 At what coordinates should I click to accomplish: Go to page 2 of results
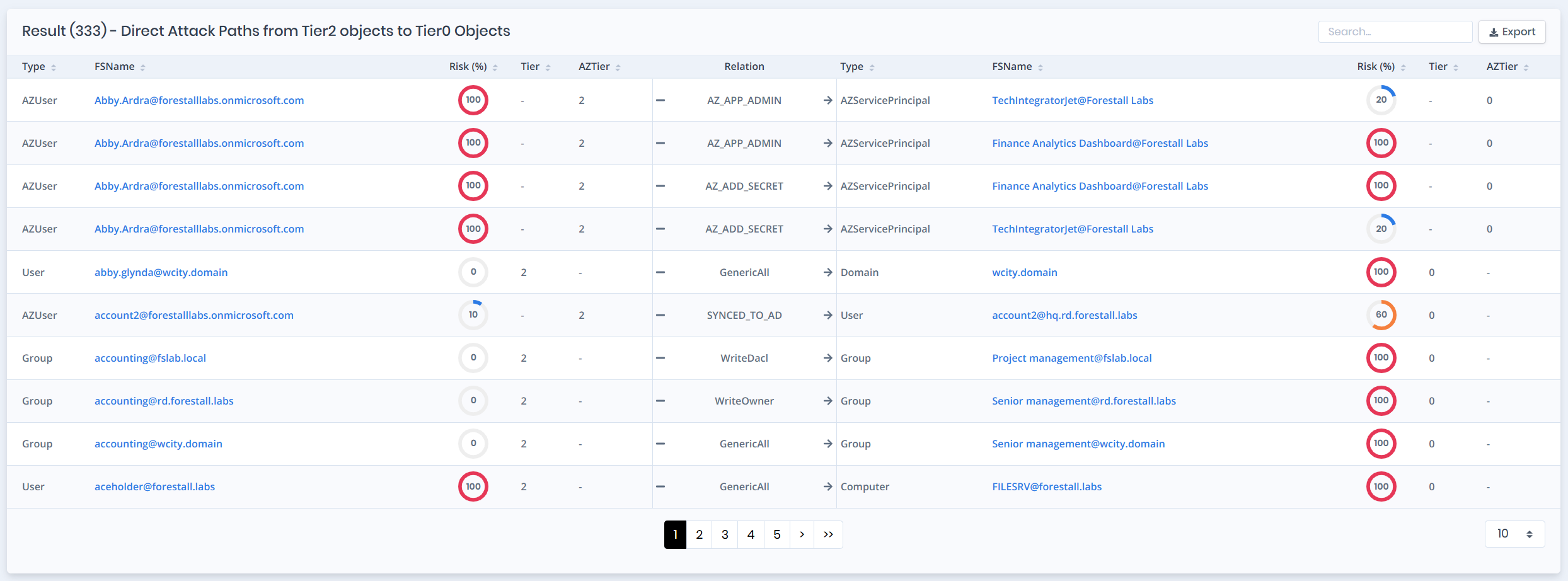pos(699,534)
